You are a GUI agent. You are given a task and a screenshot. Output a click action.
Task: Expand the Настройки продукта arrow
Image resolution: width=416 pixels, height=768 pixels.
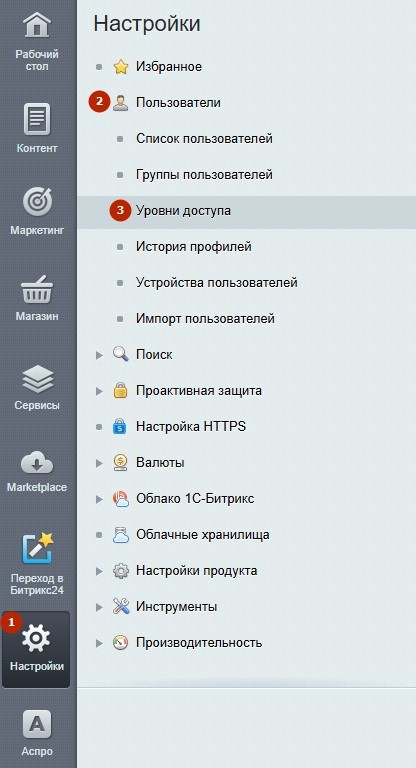point(99,571)
